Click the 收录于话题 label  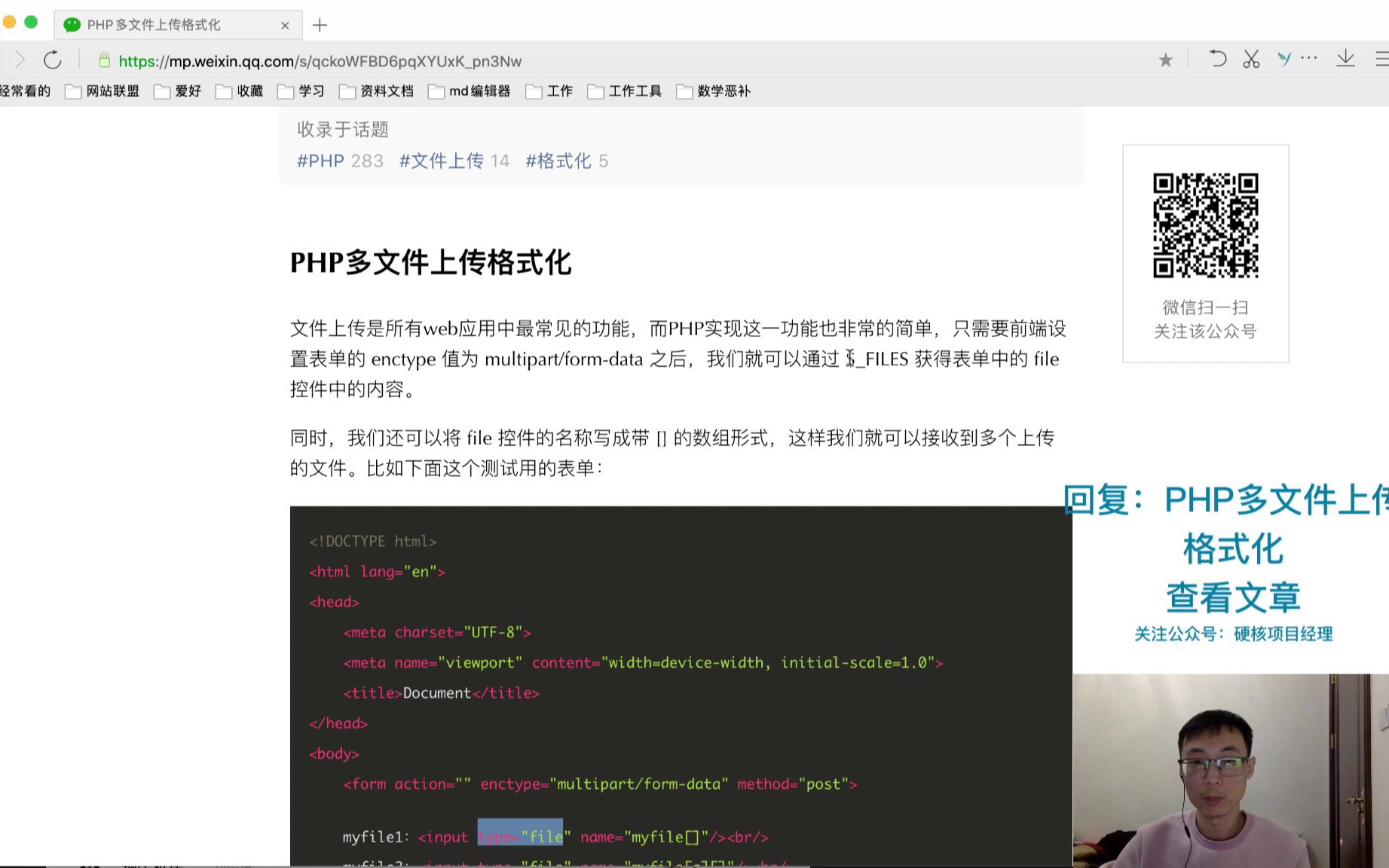[x=343, y=130]
